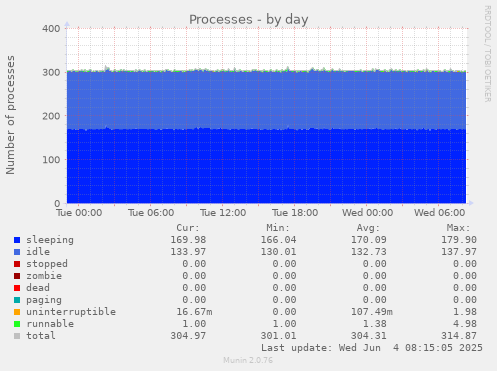This screenshot has height=371, width=497.
Task: Click idle average value 132.73
Action: [369, 252]
